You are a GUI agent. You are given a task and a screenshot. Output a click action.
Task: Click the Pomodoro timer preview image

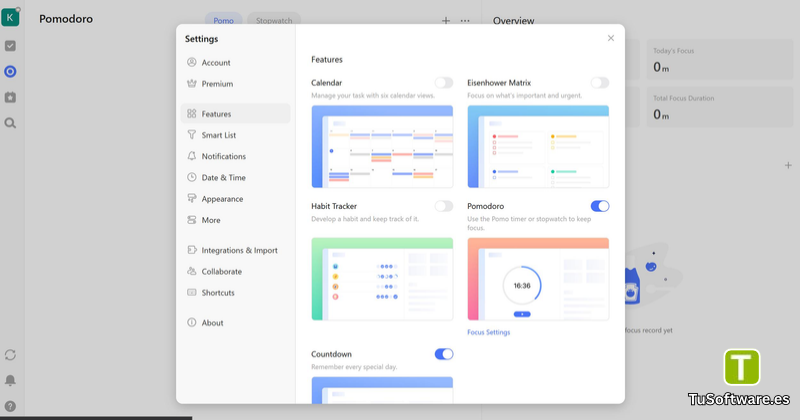click(538, 279)
